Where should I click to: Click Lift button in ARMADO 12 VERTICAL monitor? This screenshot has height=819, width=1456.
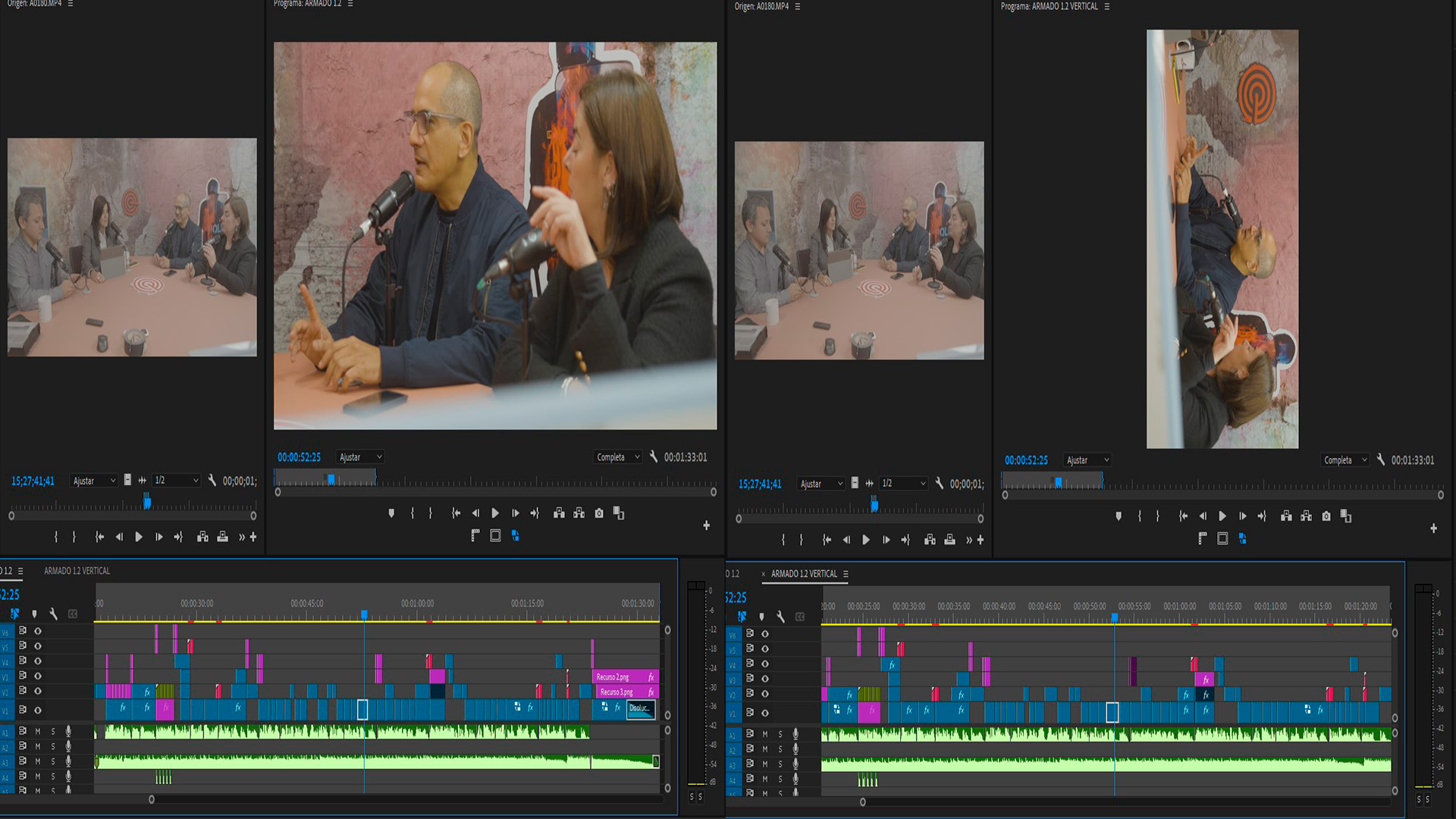pyautogui.click(x=1286, y=516)
